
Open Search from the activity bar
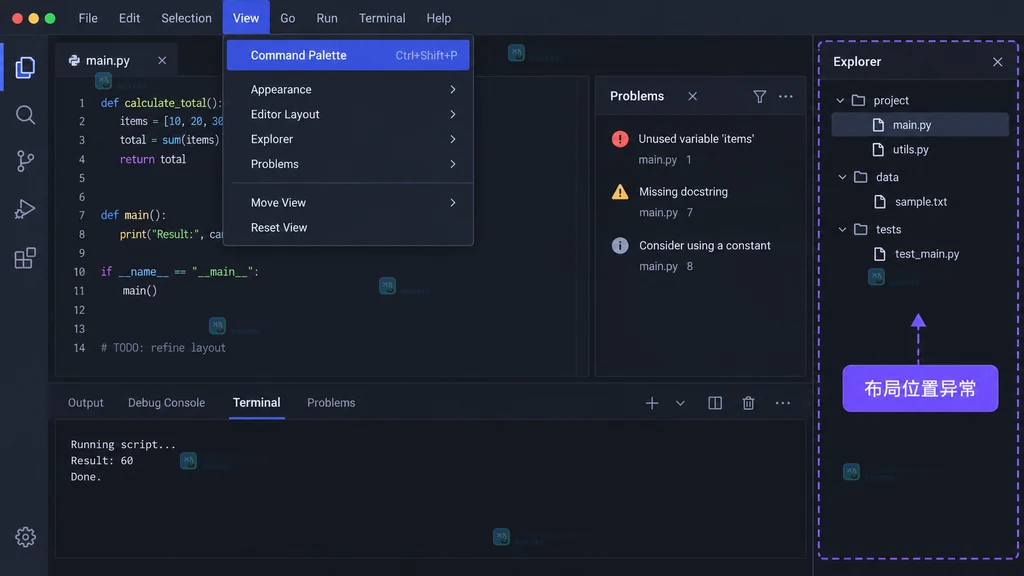click(25, 115)
